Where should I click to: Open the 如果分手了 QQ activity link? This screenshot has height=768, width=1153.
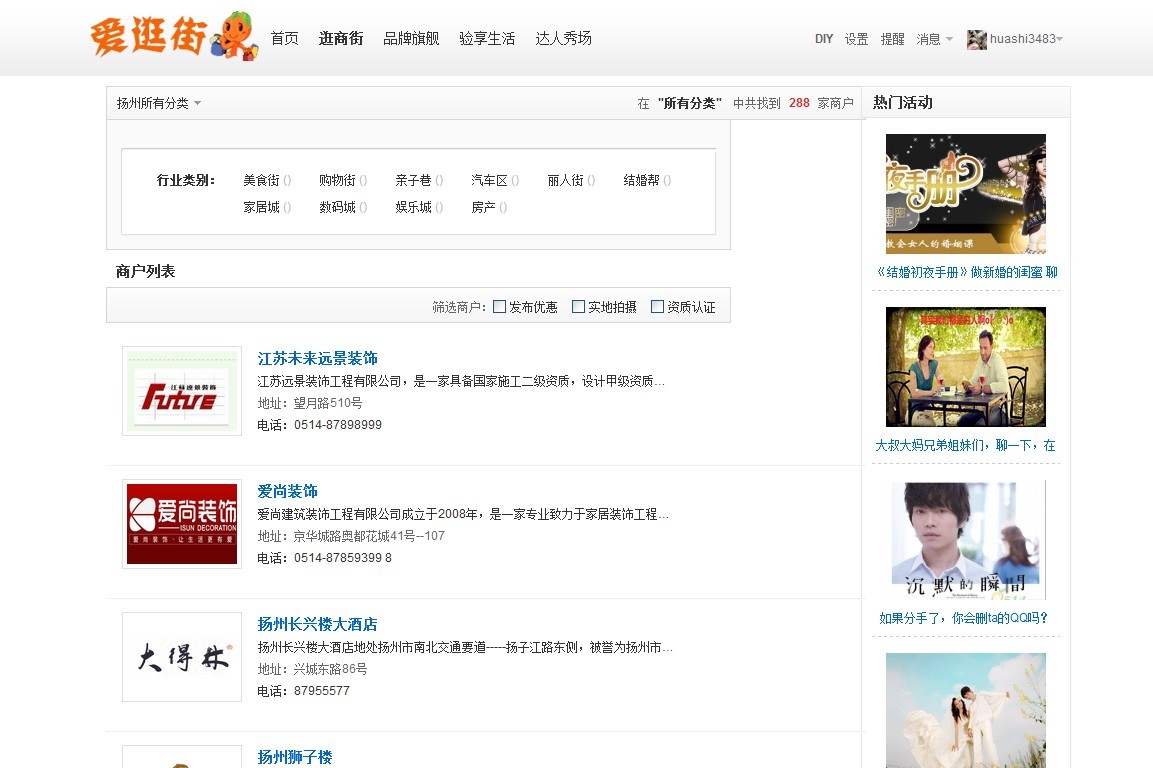click(963, 618)
